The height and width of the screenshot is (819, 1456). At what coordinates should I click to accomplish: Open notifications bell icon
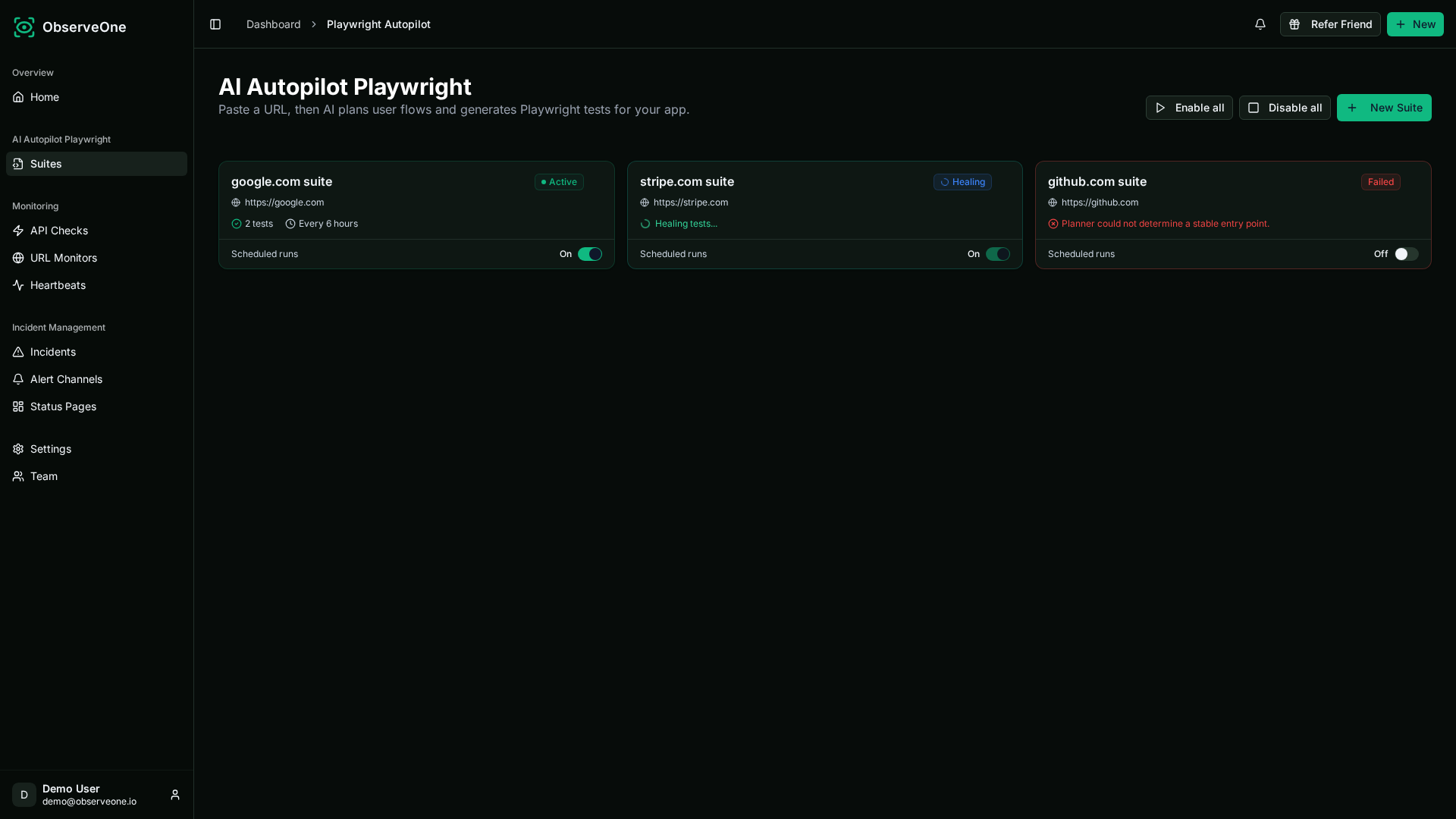1260,24
